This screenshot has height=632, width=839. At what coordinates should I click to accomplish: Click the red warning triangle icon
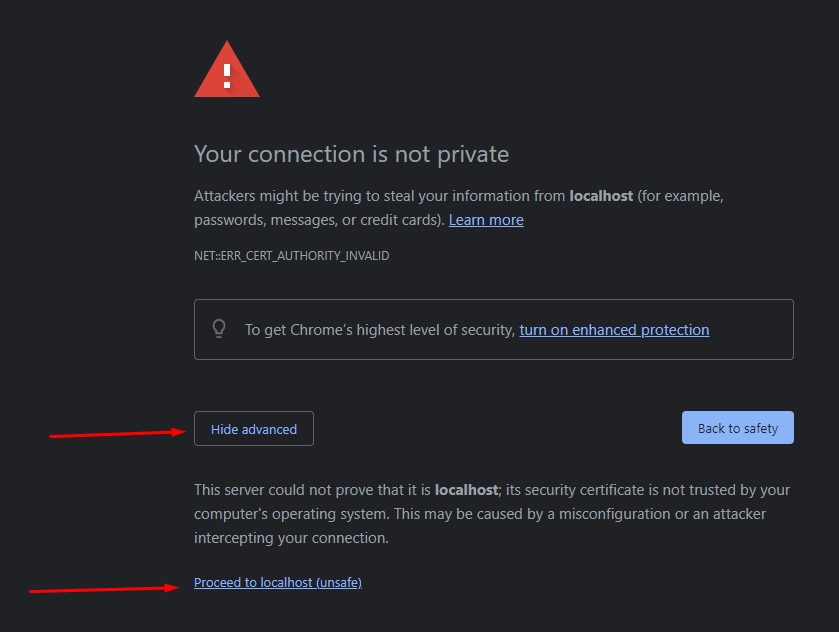pyautogui.click(x=227, y=70)
